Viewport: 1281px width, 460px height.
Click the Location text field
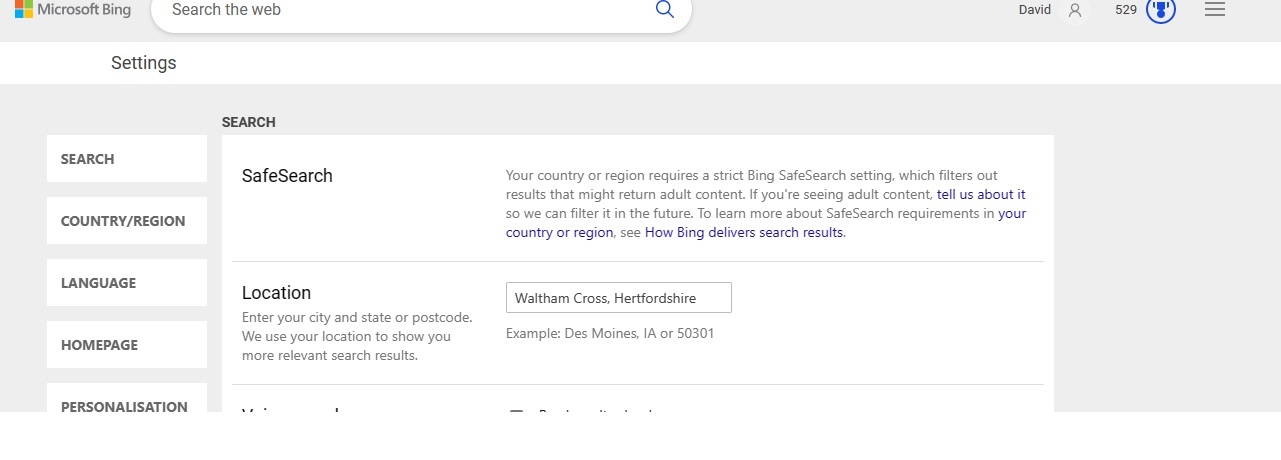coord(618,298)
